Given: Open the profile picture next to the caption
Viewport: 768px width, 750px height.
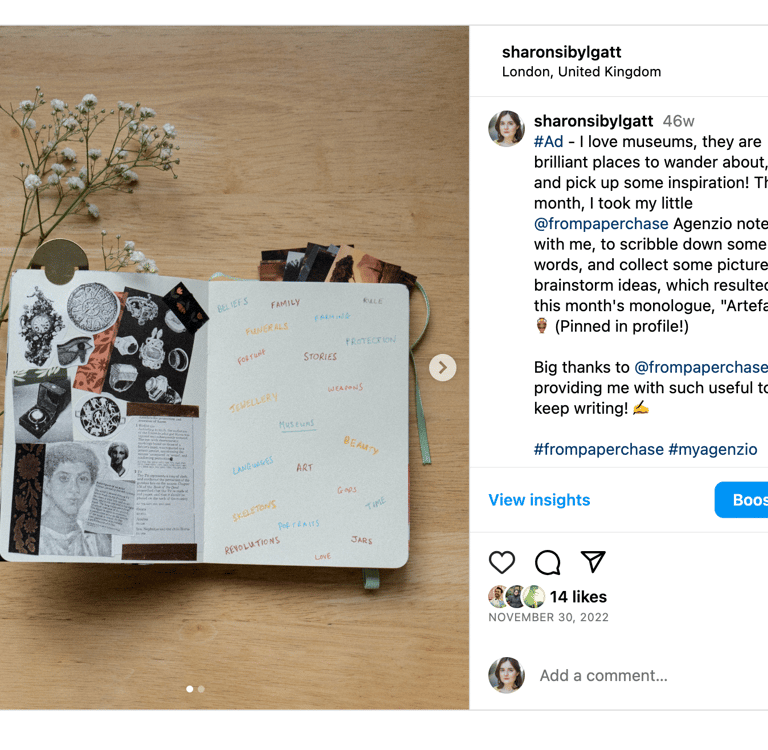Looking at the screenshot, I should tap(506, 128).
